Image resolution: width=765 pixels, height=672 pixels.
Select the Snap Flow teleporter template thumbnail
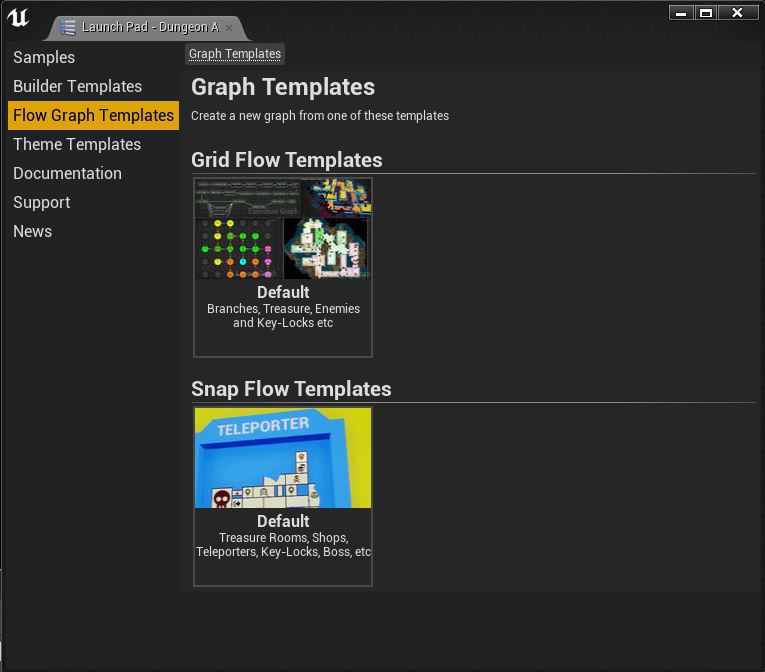(283, 458)
